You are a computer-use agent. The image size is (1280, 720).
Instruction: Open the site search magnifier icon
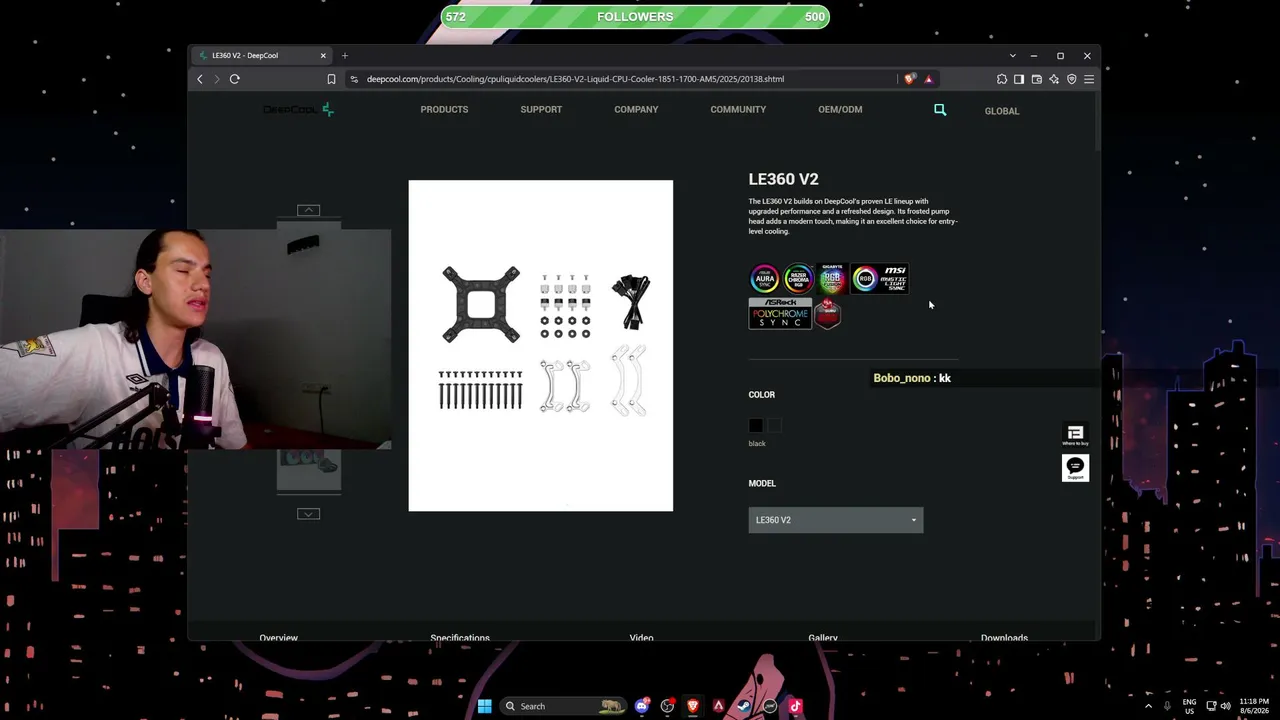pyautogui.click(x=940, y=110)
